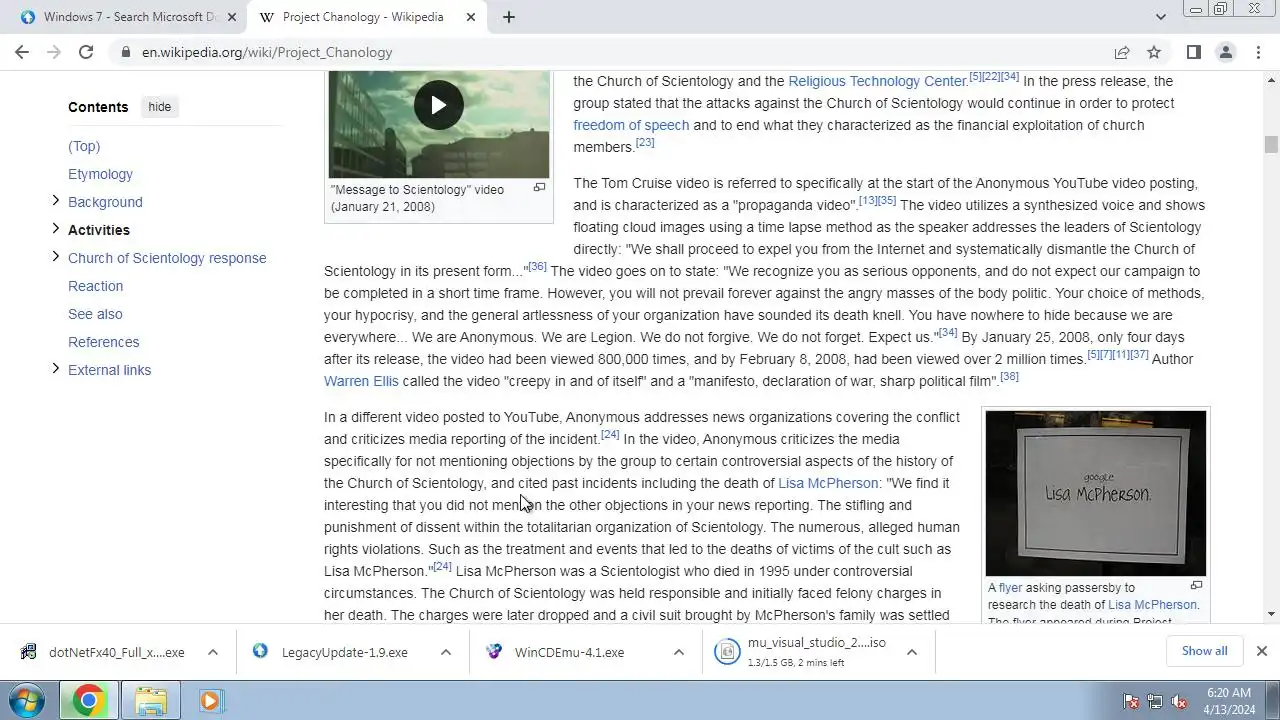Image resolution: width=1280 pixels, height=720 pixels.
Task: Bookmark this page with the star icon
Action: click(1154, 52)
